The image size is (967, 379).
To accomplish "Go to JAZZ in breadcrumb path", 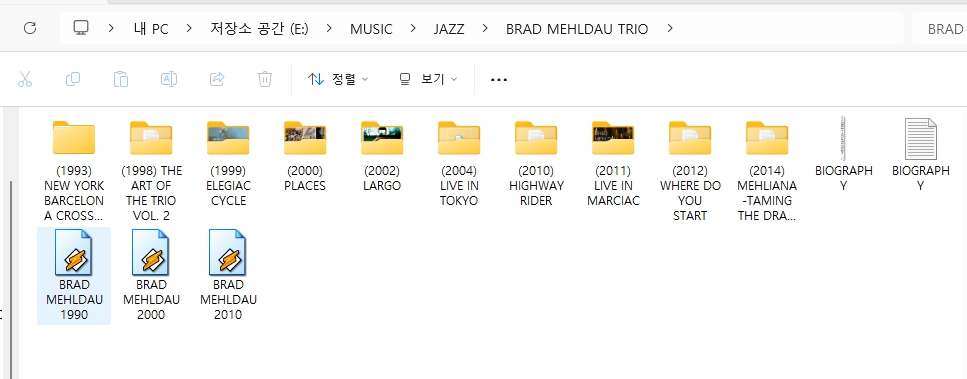I will point(449,29).
